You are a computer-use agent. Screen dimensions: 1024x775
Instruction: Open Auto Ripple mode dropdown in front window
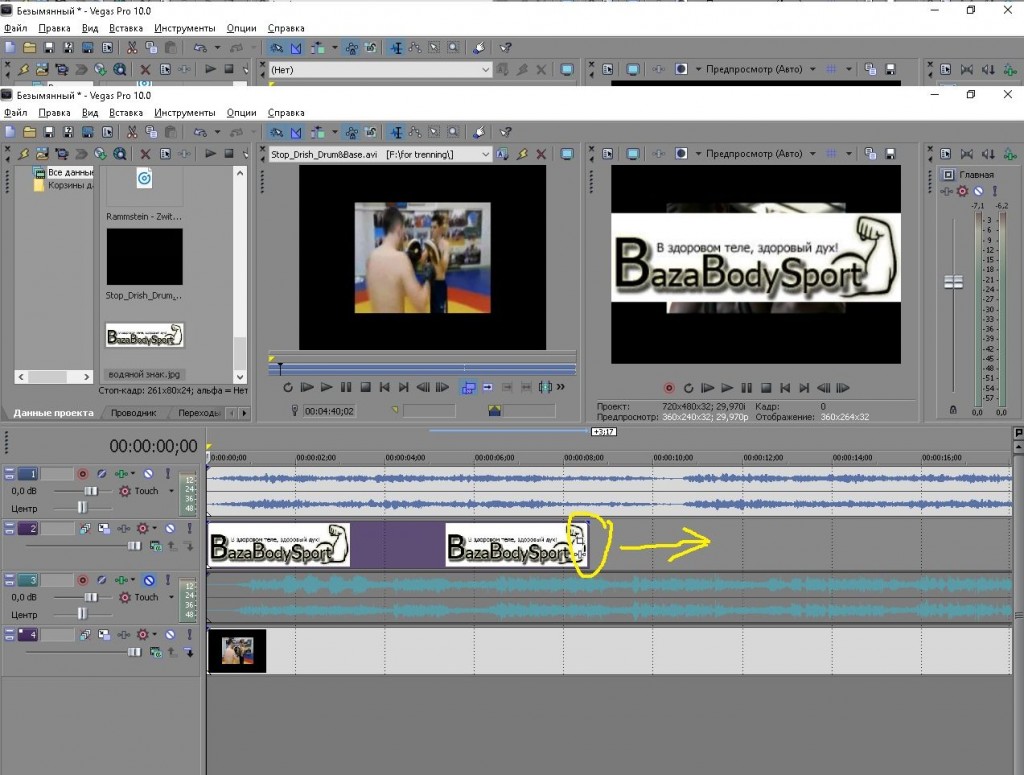pyautogui.click(x=334, y=132)
